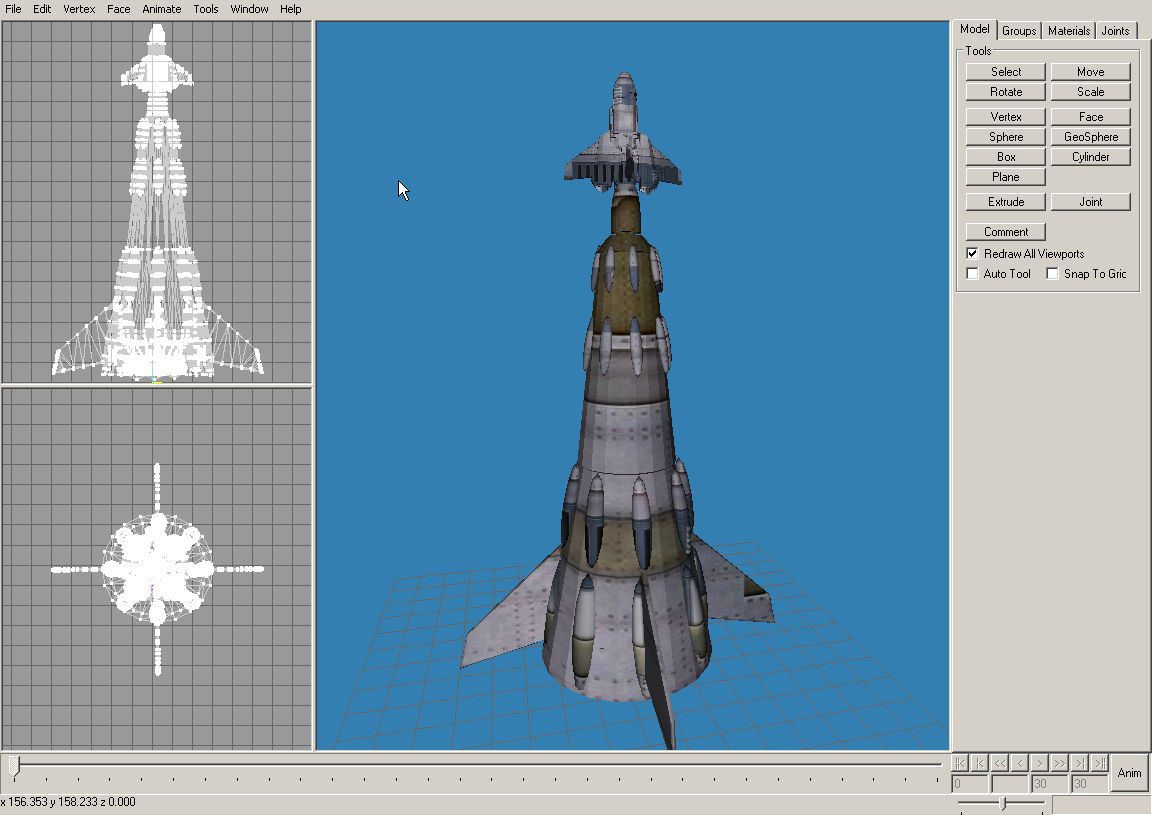Jump to last frame using >|| button
The image size is (1152, 815).
point(1100,763)
